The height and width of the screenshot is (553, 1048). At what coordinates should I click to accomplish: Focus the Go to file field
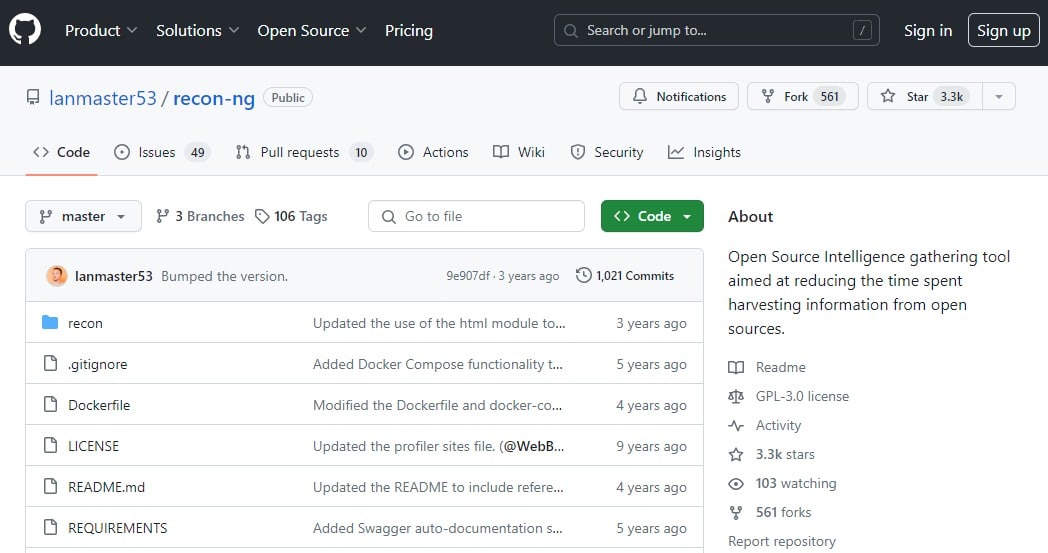476,216
